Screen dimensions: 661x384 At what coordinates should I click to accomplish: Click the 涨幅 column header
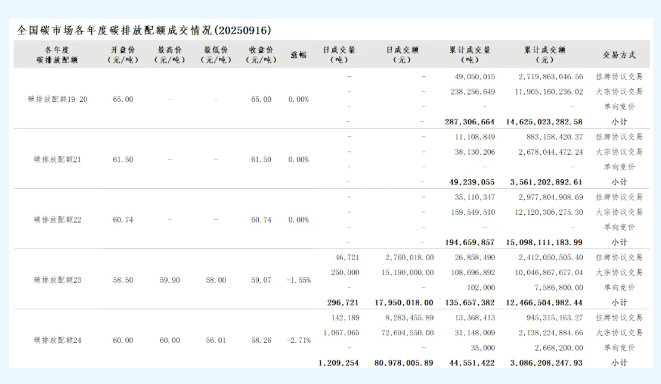pyautogui.click(x=298, y=55)
